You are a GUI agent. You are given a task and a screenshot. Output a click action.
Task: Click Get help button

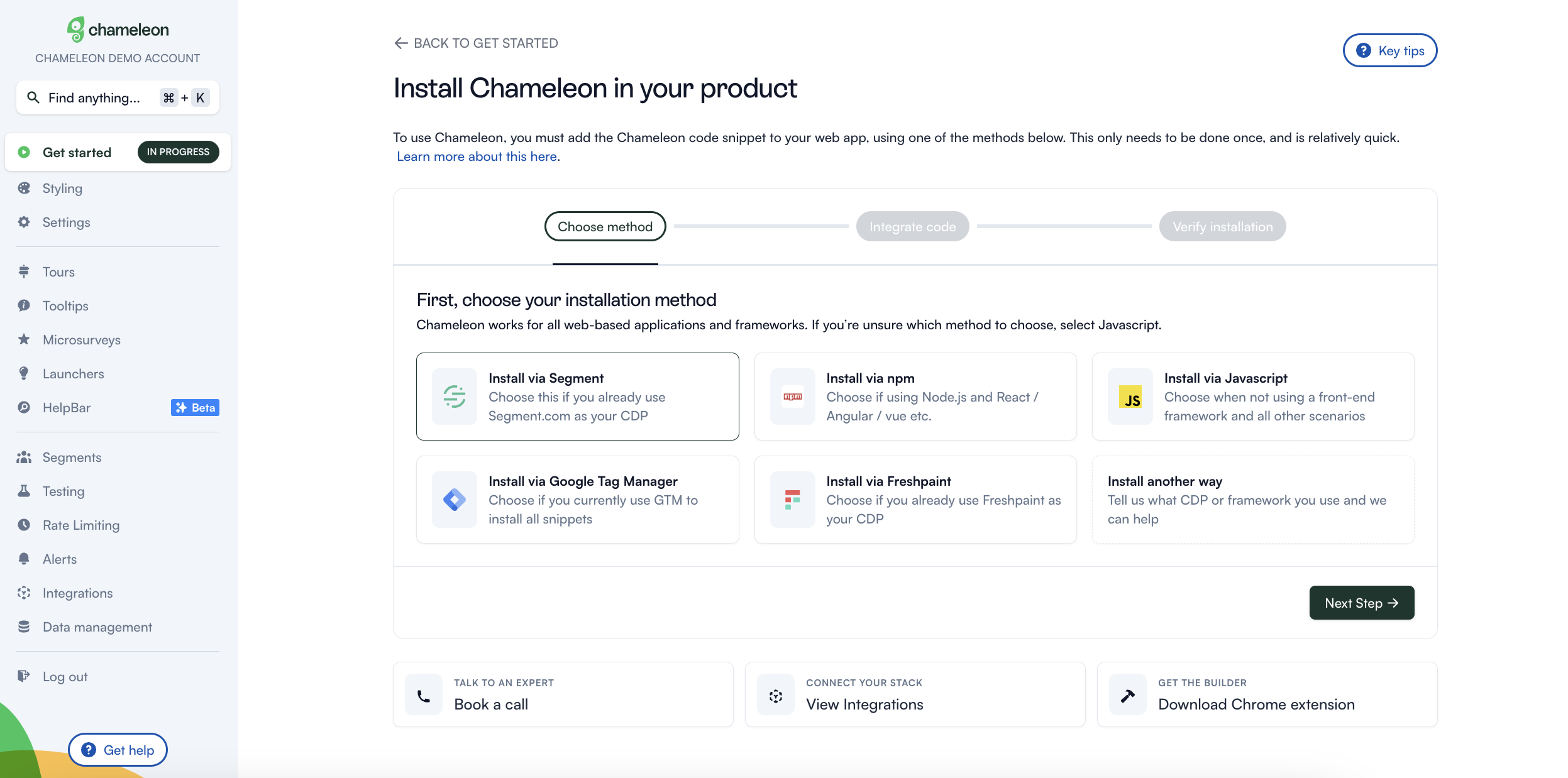tap(118, 749)
